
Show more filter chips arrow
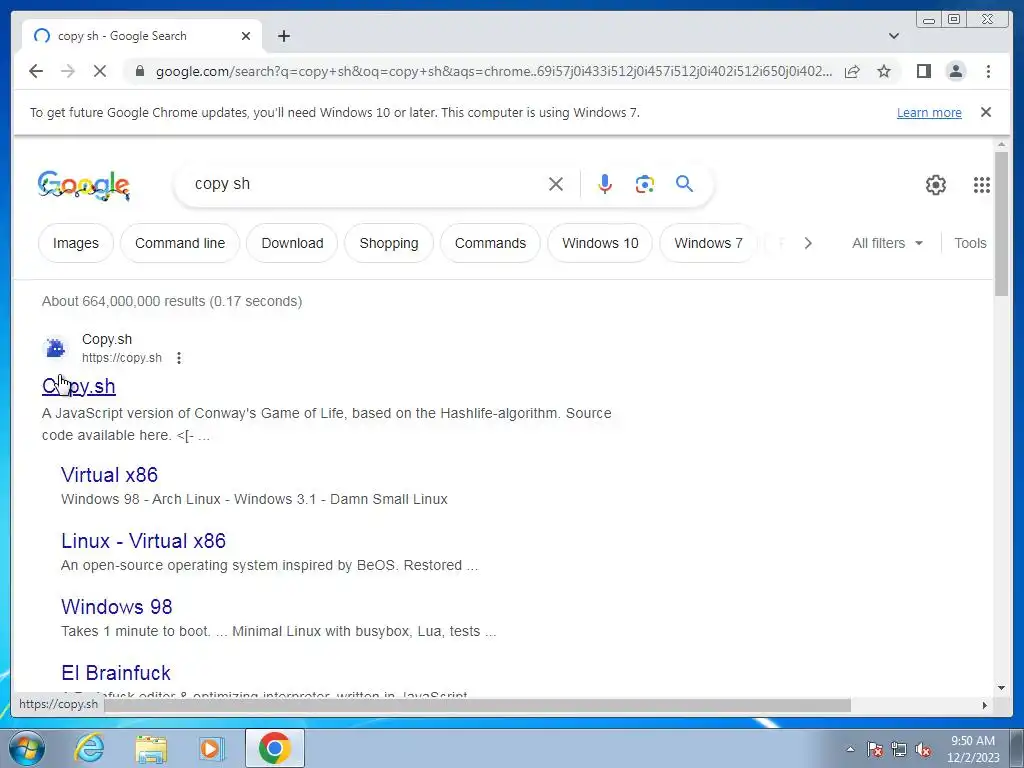point(808,243)
